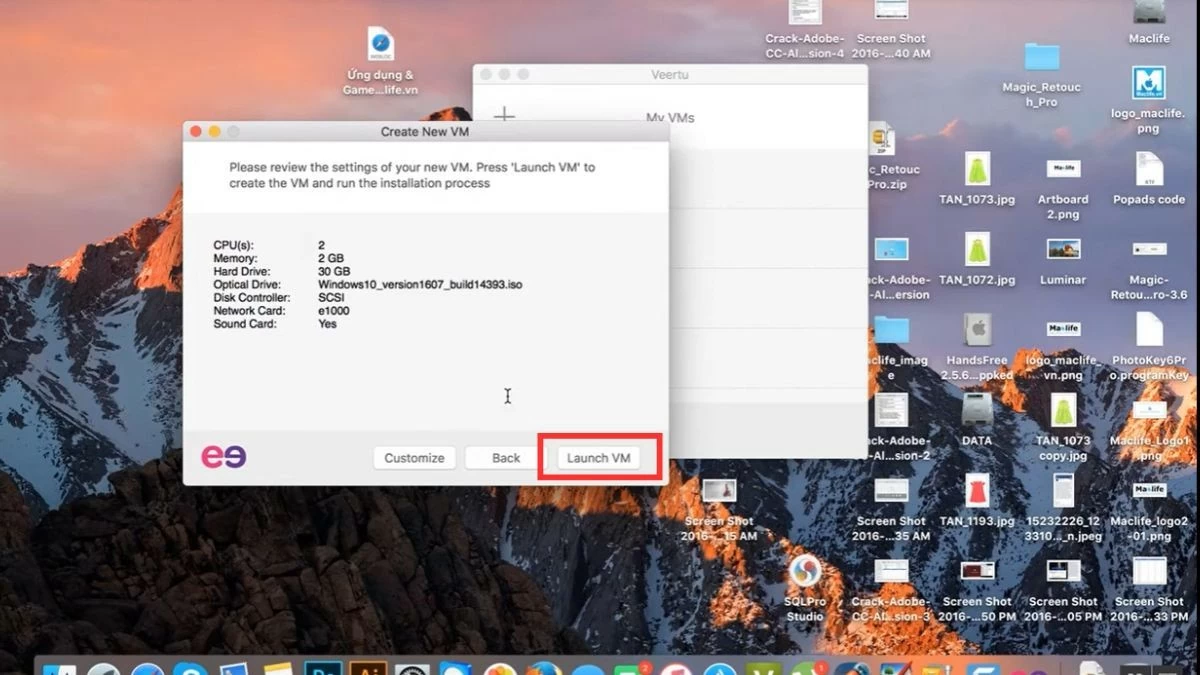Click the Customize button
The height and width of the screenshot is (675, 1200).
[414, 457]
